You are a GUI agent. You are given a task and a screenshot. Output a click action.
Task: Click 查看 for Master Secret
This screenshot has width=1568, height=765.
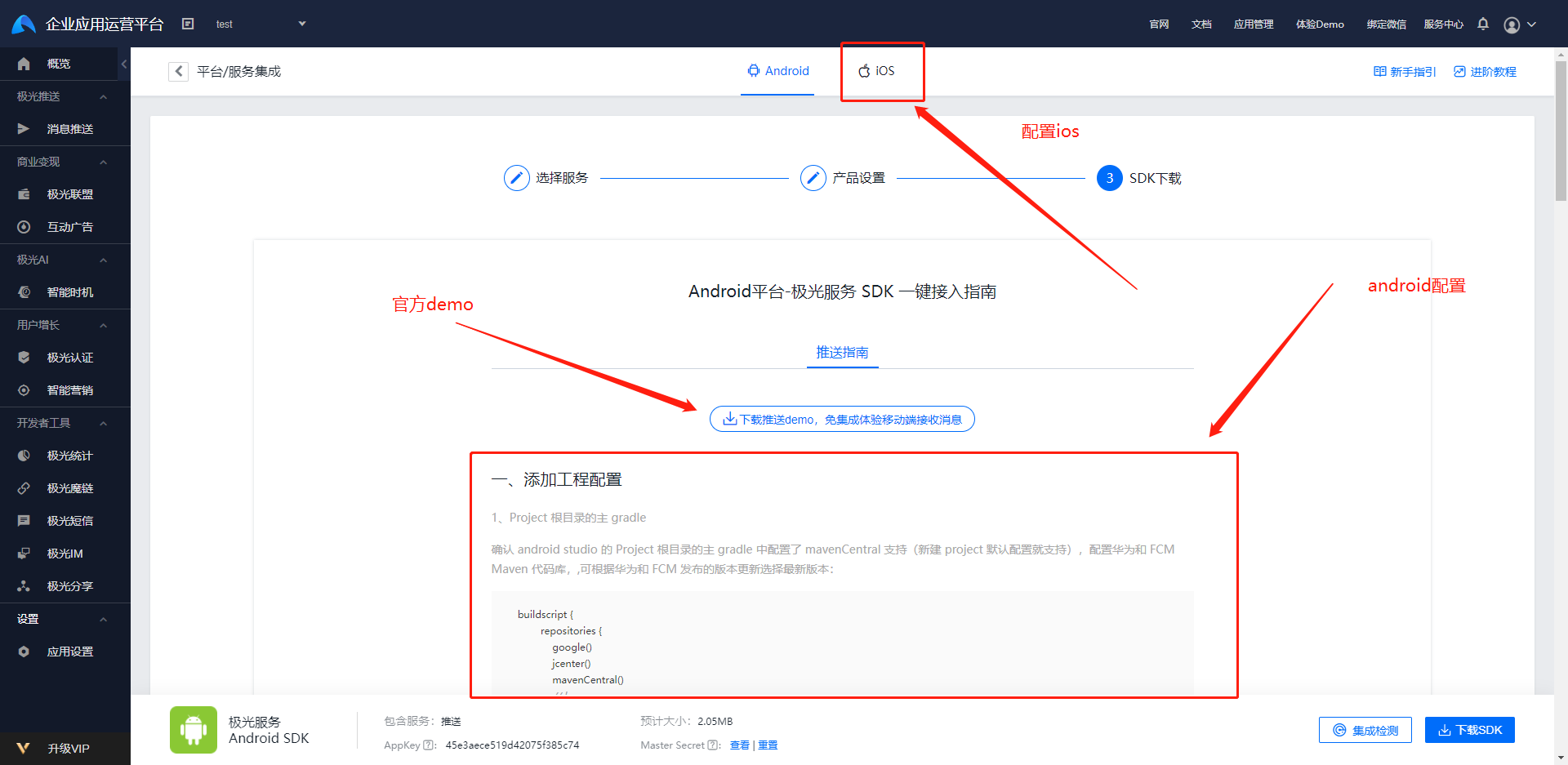pyautogui.click(x=739, y=745)
